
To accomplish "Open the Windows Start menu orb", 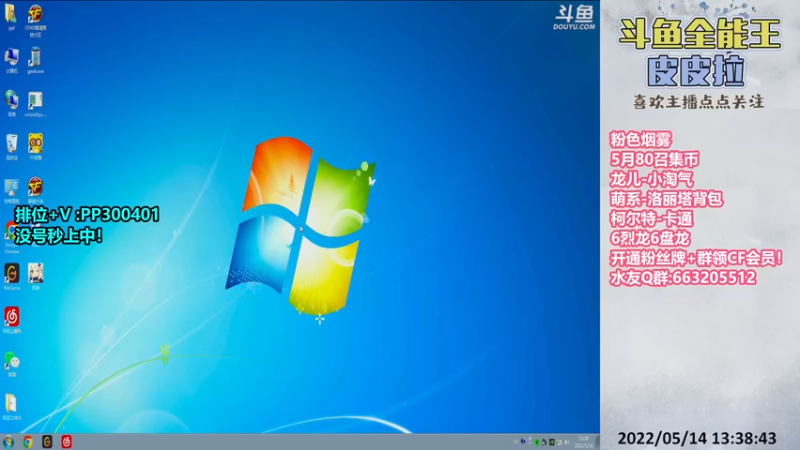I will coord(8,442).
